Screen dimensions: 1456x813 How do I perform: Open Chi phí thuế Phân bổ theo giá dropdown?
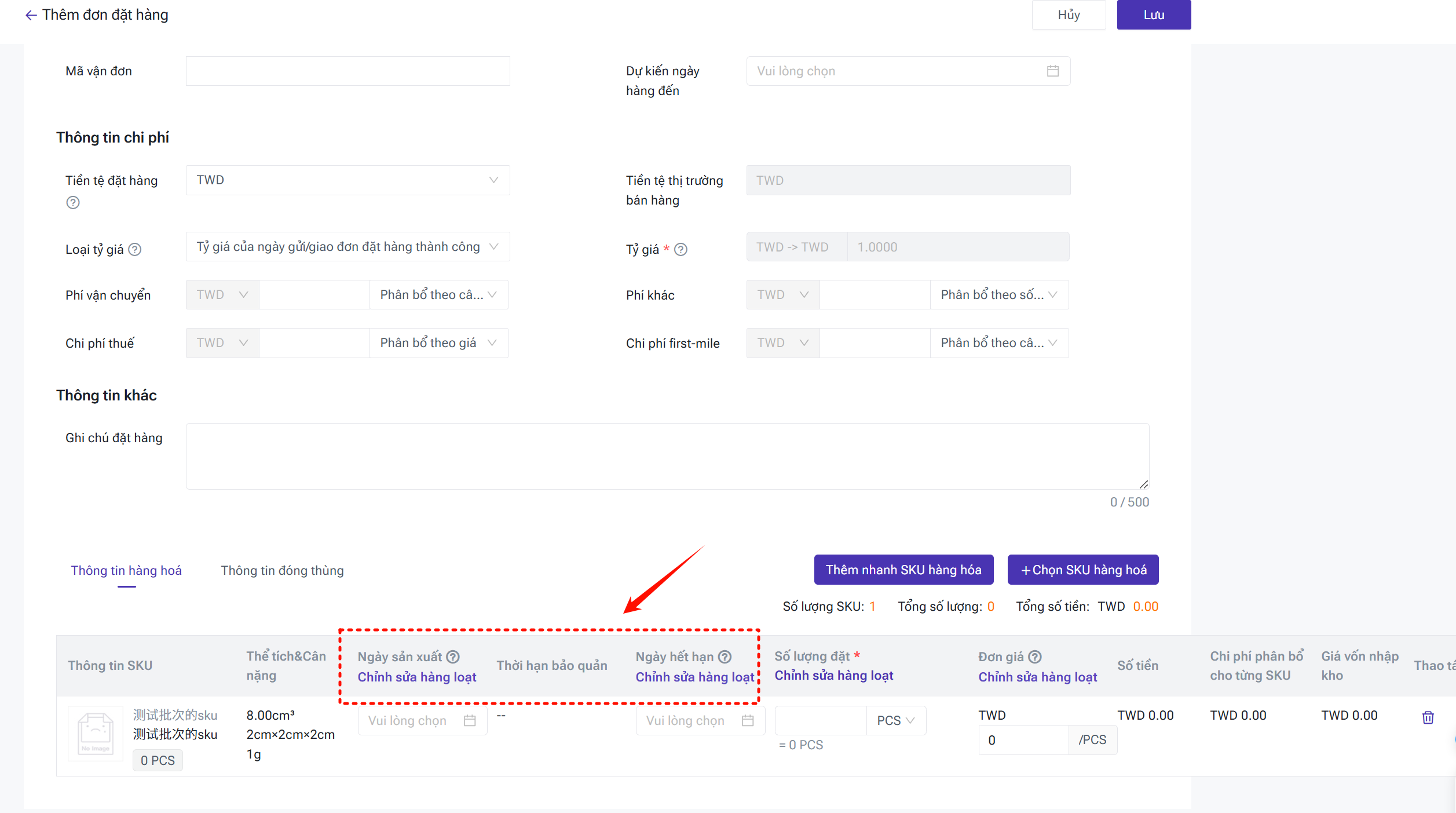coord(438,342)
